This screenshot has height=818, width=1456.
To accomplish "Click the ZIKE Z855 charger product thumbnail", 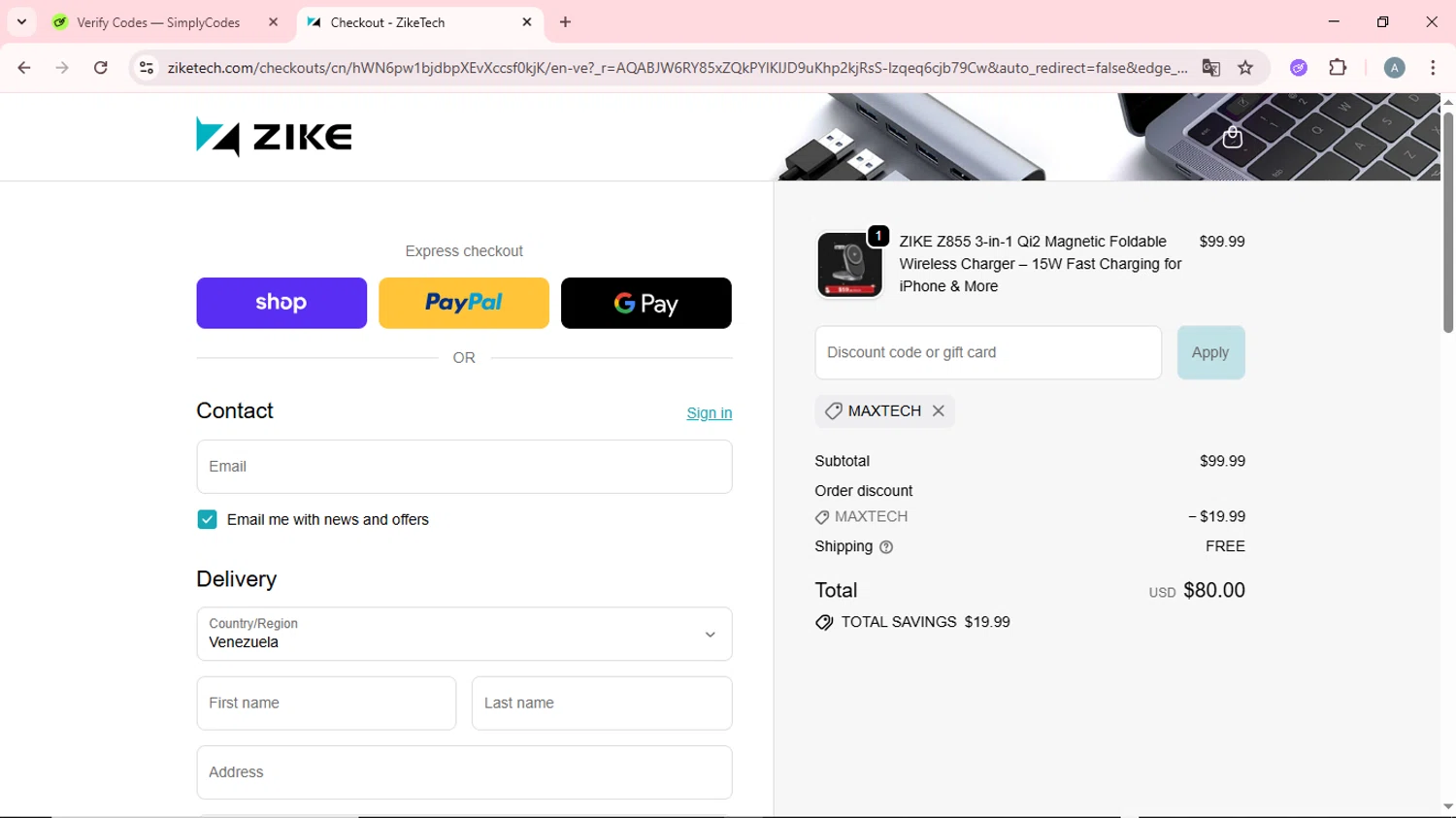I will pos(849,265).
